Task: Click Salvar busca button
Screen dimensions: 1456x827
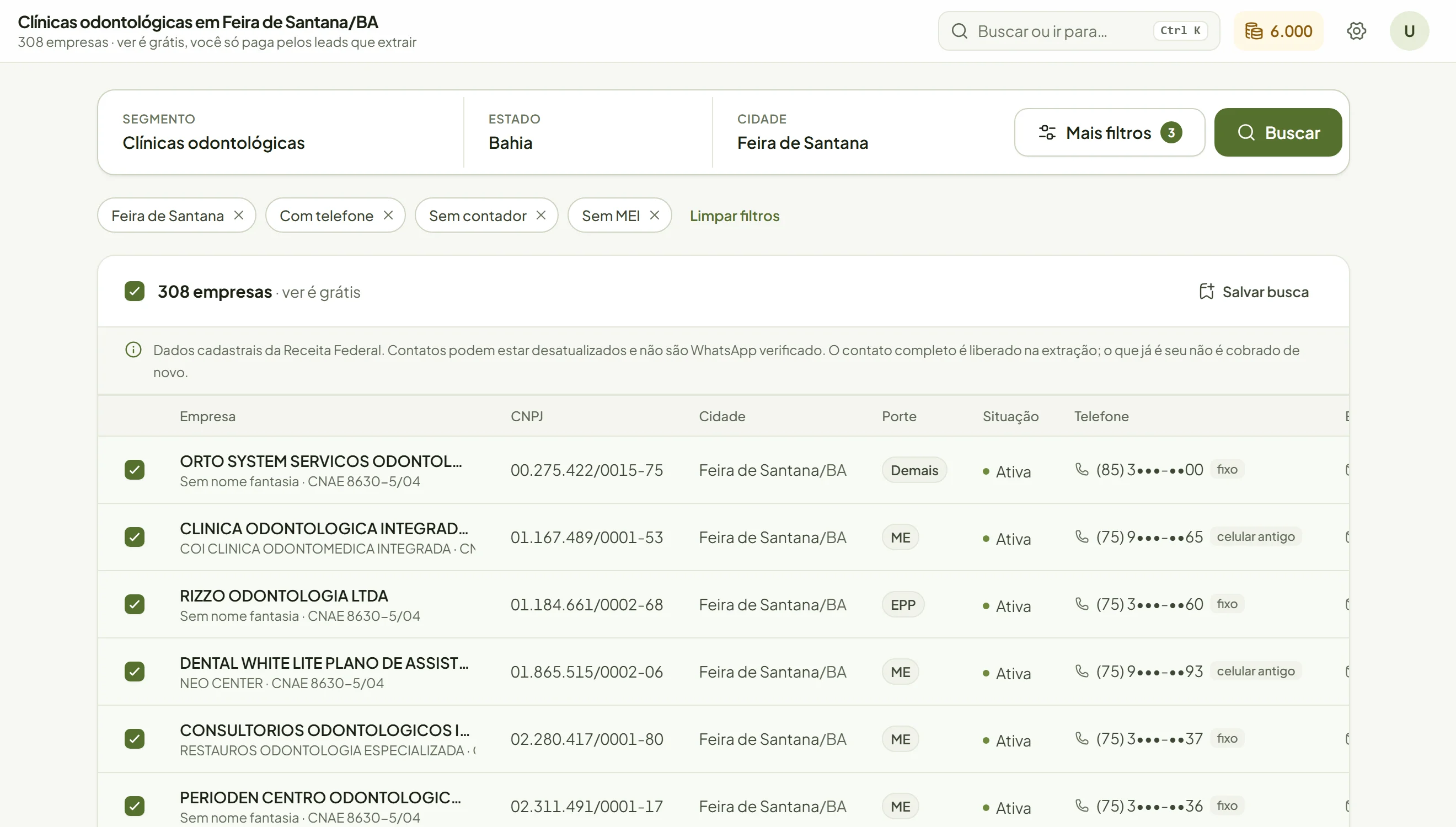Action: 1254,292
